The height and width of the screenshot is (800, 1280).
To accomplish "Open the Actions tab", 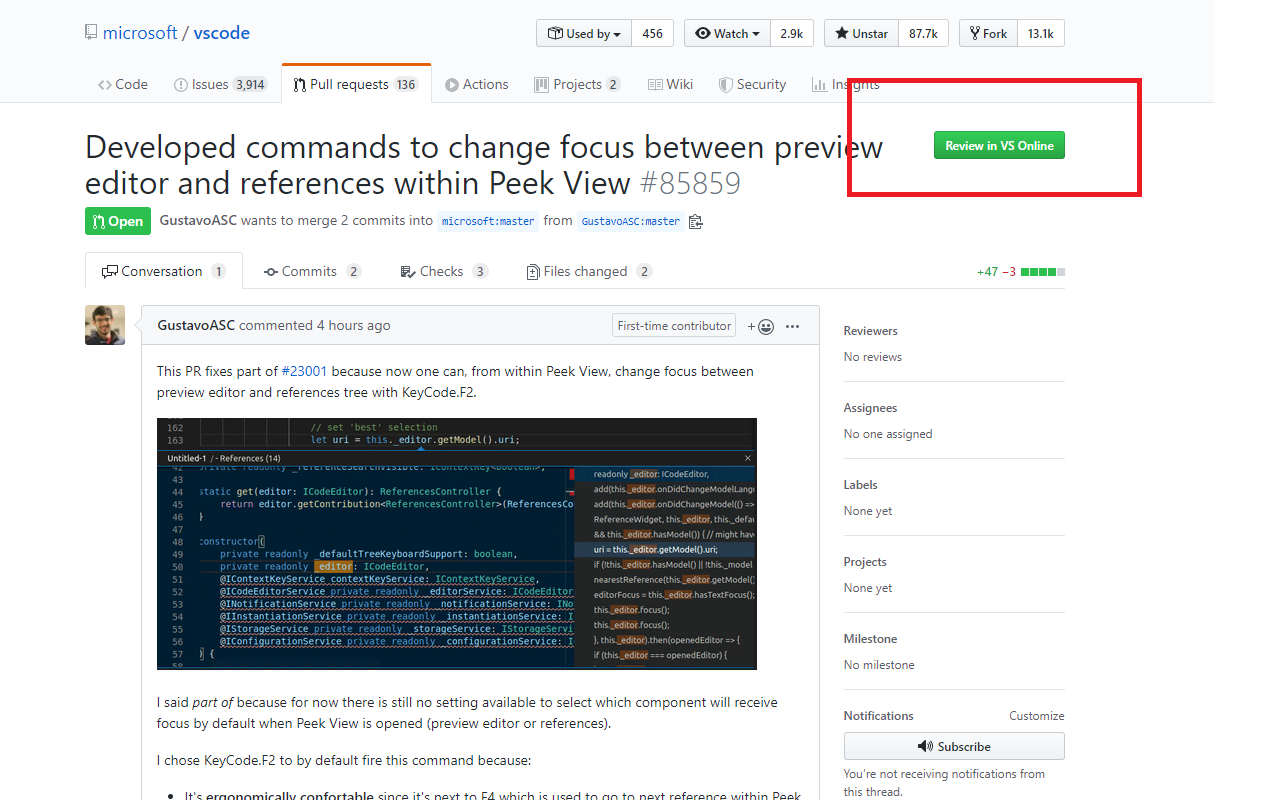I will pos(477,84).
